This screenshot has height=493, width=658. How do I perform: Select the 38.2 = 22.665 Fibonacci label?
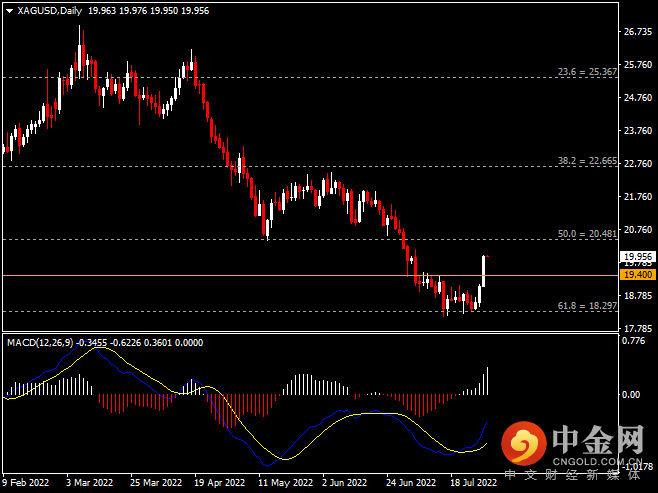tap(587, 161)
